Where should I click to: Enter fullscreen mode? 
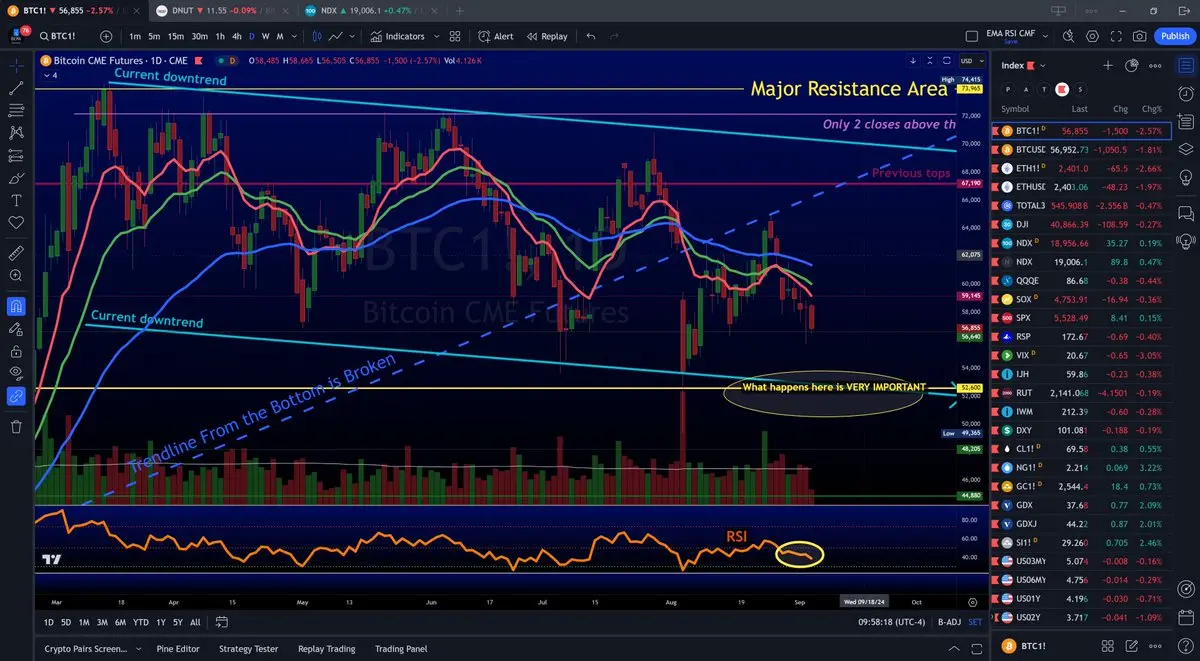pyautogui.click(x=1116, y=36)
